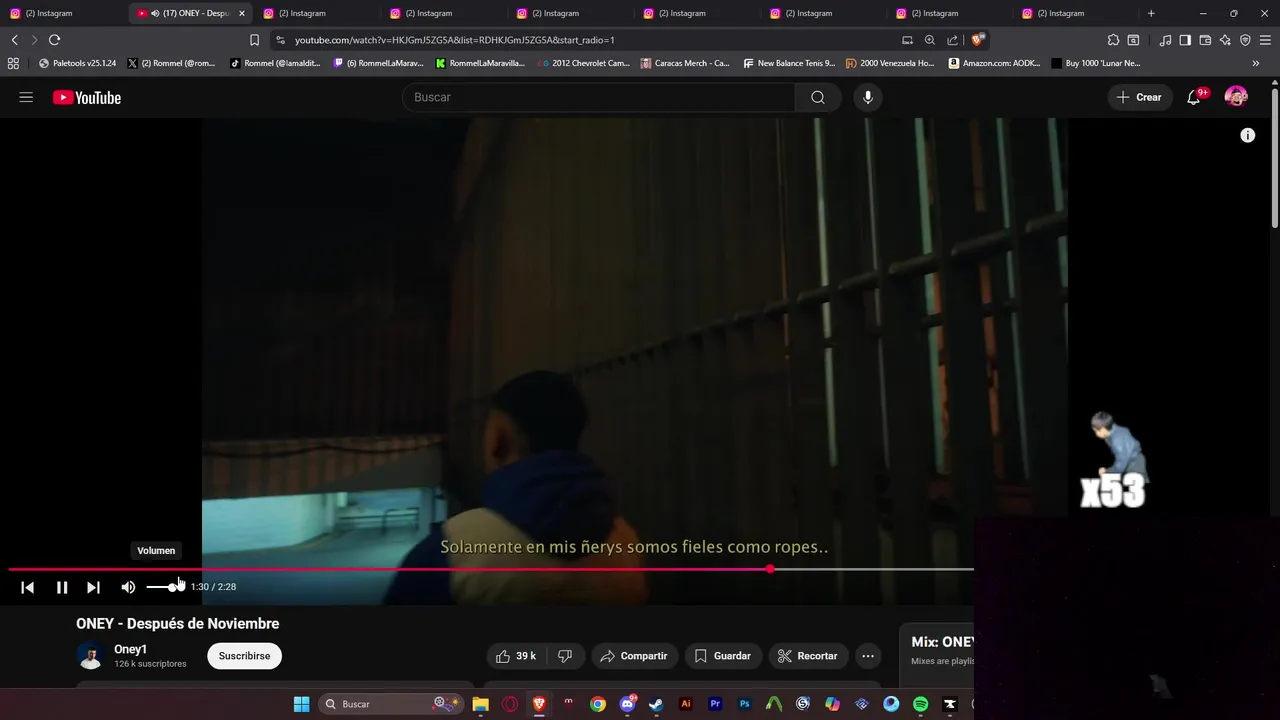This screenshot has width=1280, height=720.
Task: Open a new browser tab
Action: coord(1151,13)
